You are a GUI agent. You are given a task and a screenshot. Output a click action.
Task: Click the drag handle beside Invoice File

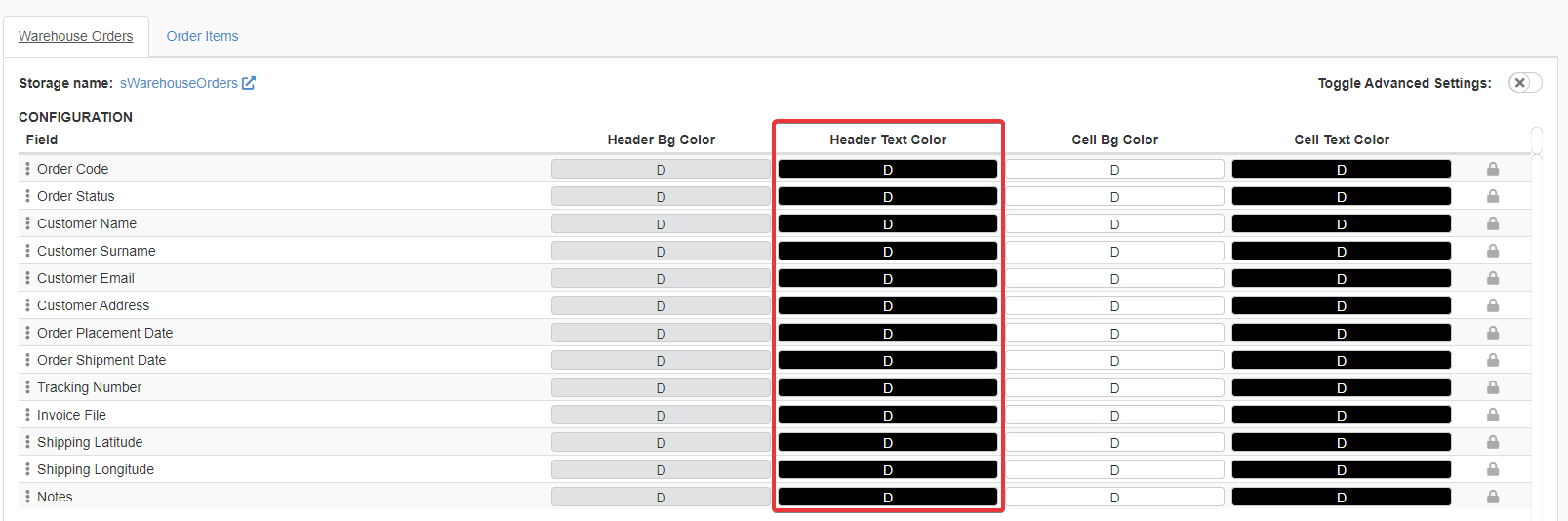27,415
